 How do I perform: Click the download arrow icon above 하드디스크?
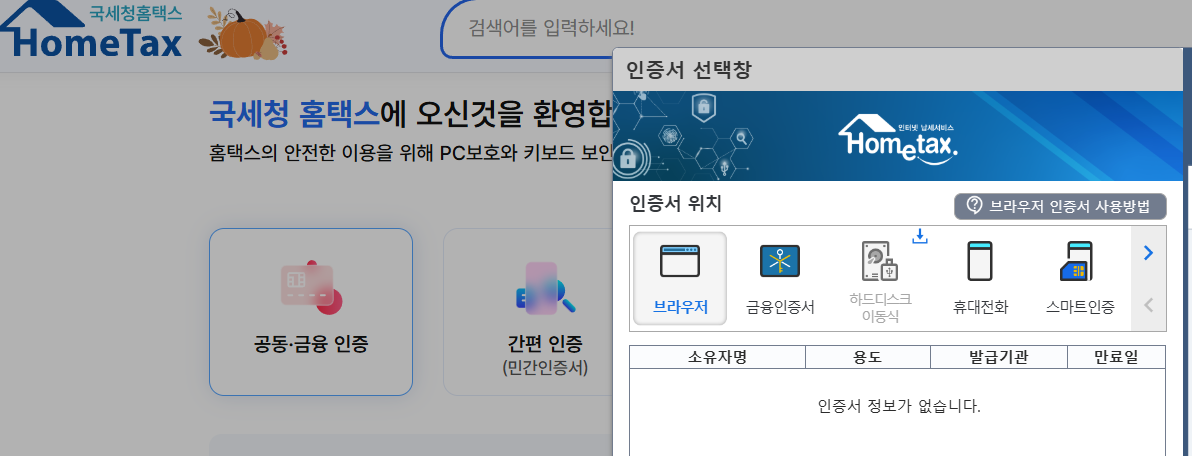920,236
